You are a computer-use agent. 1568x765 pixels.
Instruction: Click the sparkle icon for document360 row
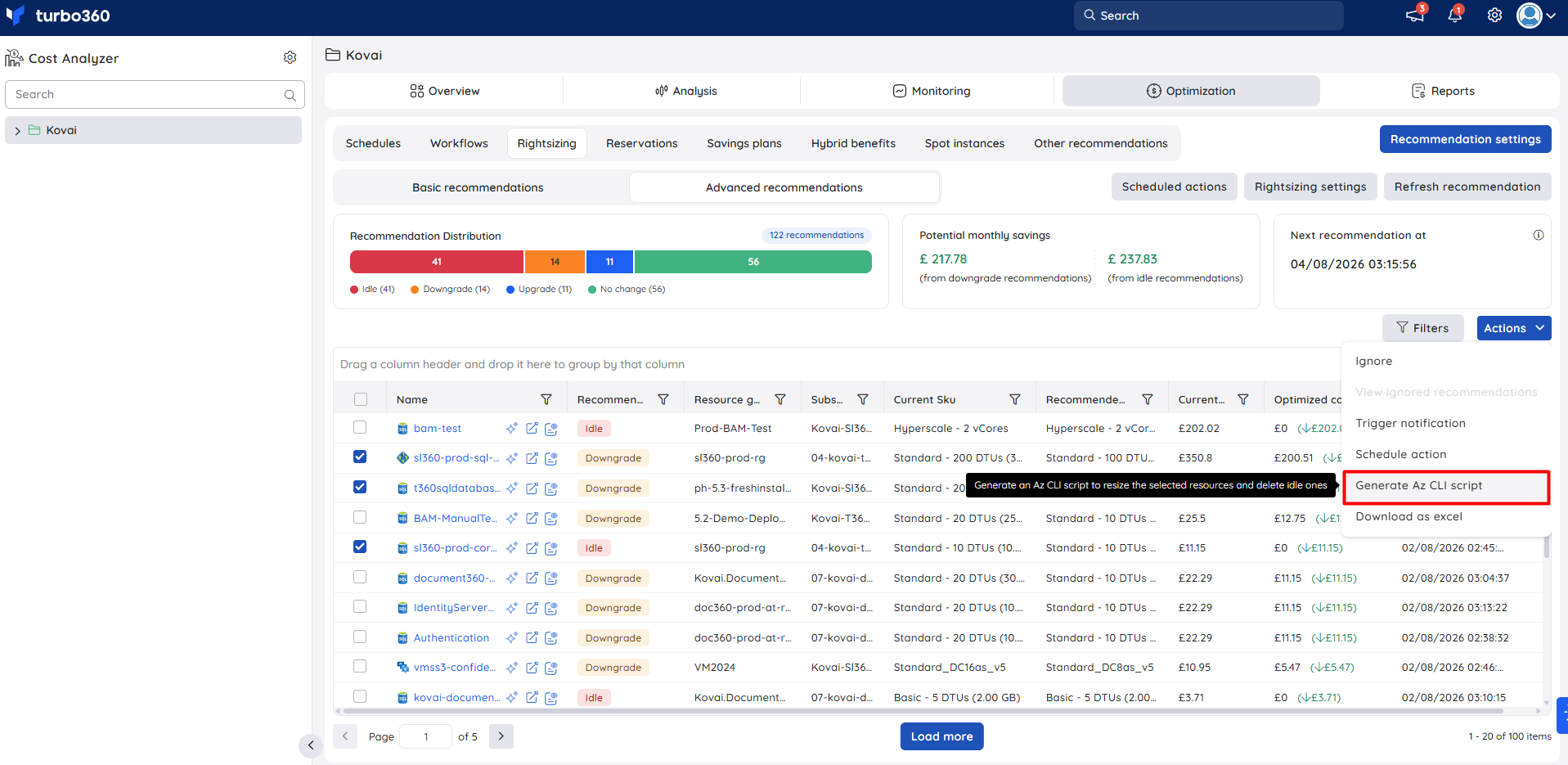pos(512,578)
